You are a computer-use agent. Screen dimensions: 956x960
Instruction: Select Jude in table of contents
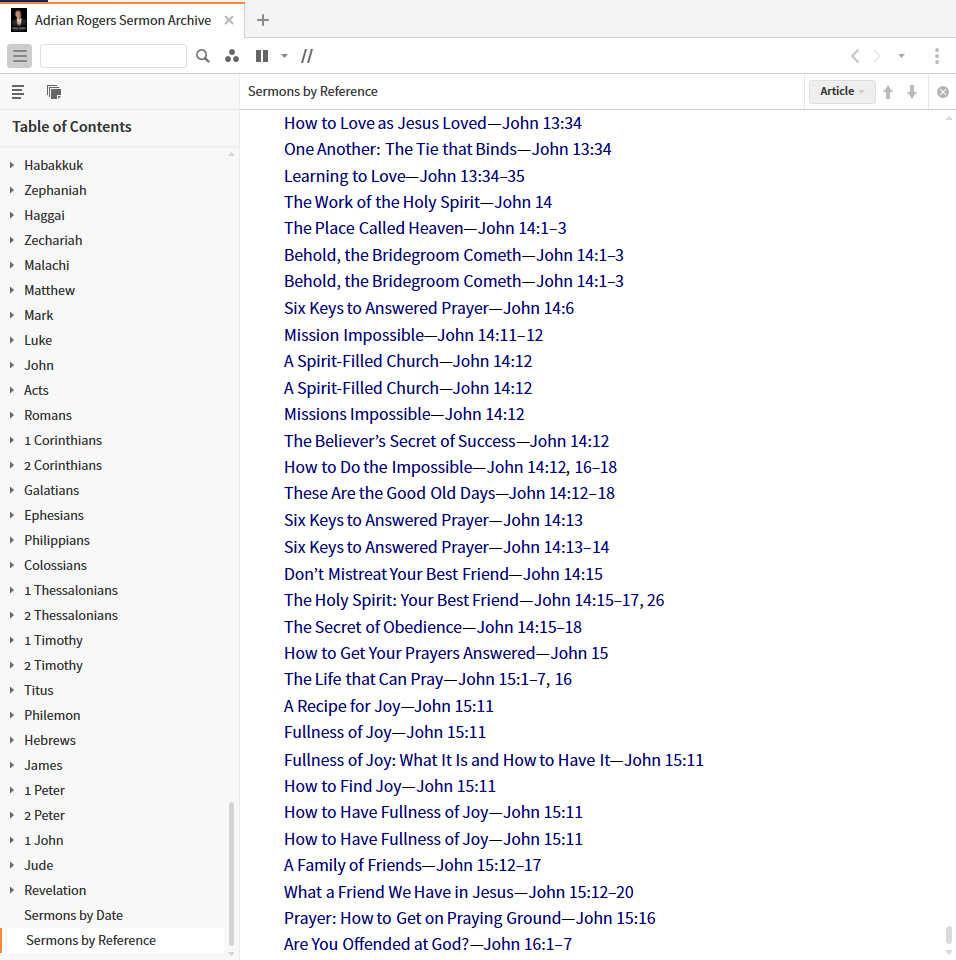(39, 865)
